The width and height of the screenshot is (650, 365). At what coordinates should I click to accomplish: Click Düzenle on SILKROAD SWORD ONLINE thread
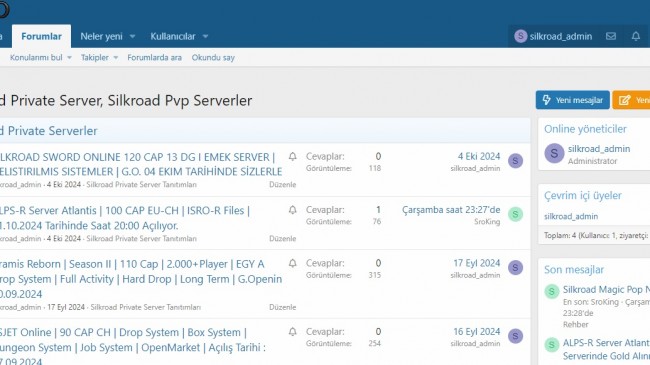(x=282, y=185)
